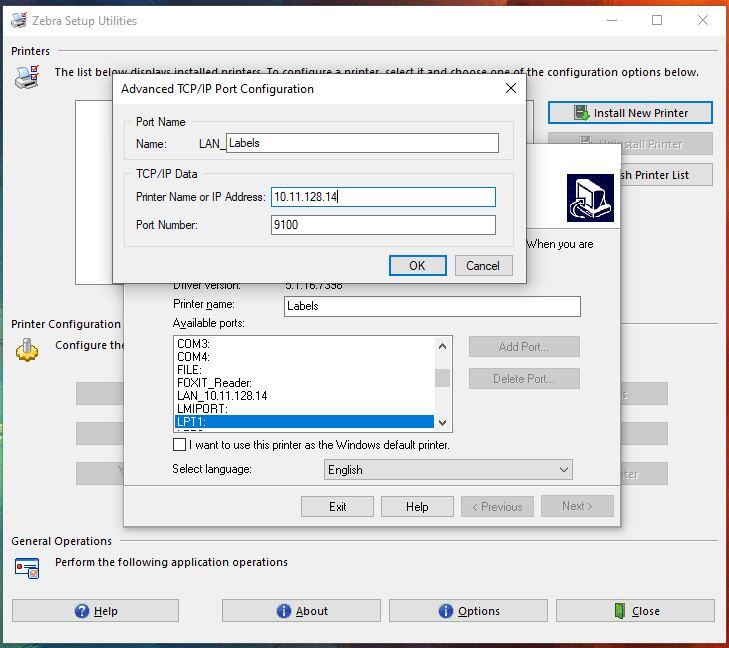Click the ports list scrollbar thumb
Screen dimensions: 729x648
click(x=443, y=378)
